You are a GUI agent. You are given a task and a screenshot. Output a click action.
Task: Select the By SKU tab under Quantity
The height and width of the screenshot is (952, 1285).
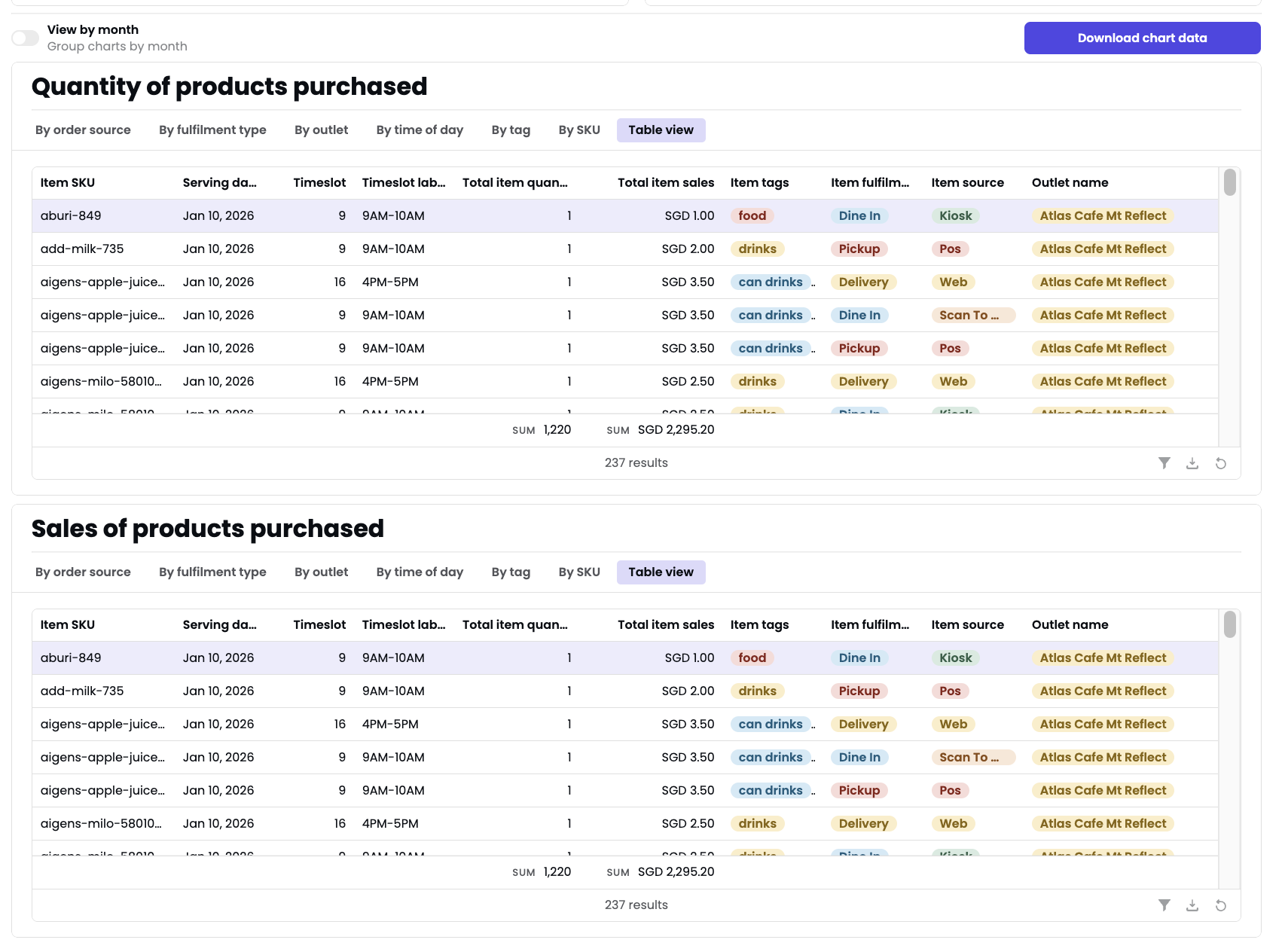tap(578, 130)
